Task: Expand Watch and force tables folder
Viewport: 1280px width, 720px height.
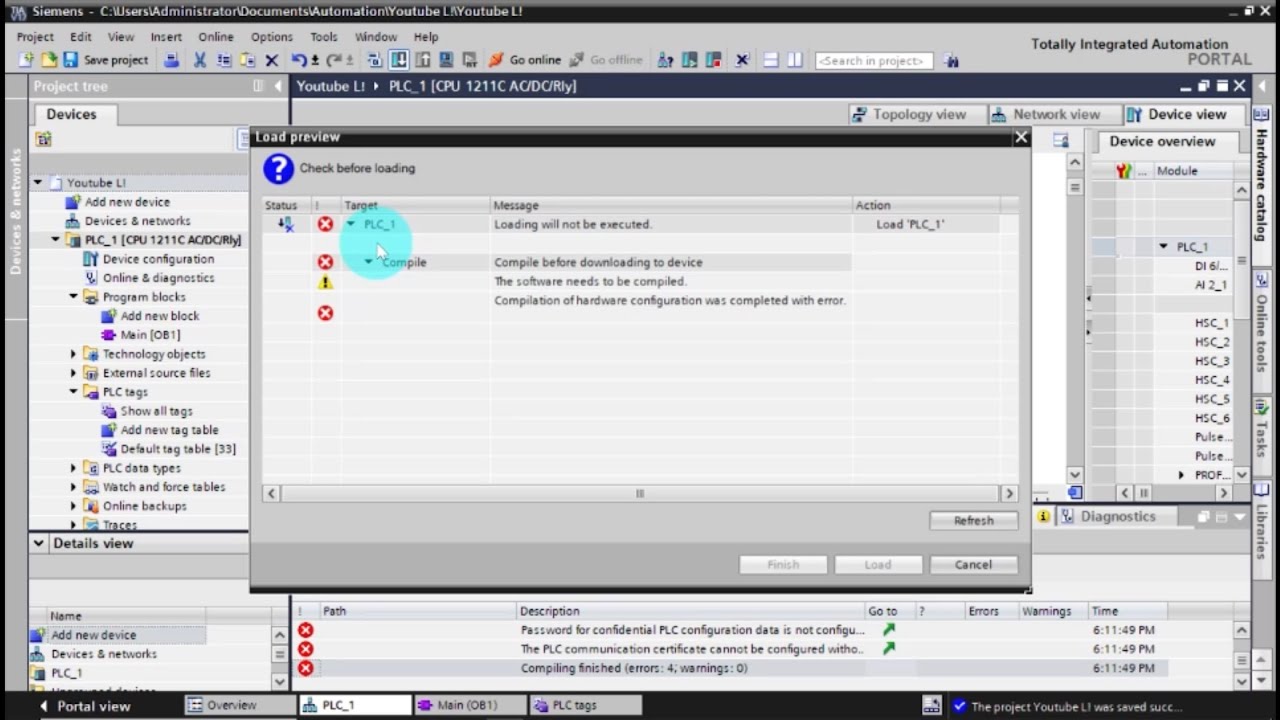Action: pyautogui.click(x=73, y=487)
